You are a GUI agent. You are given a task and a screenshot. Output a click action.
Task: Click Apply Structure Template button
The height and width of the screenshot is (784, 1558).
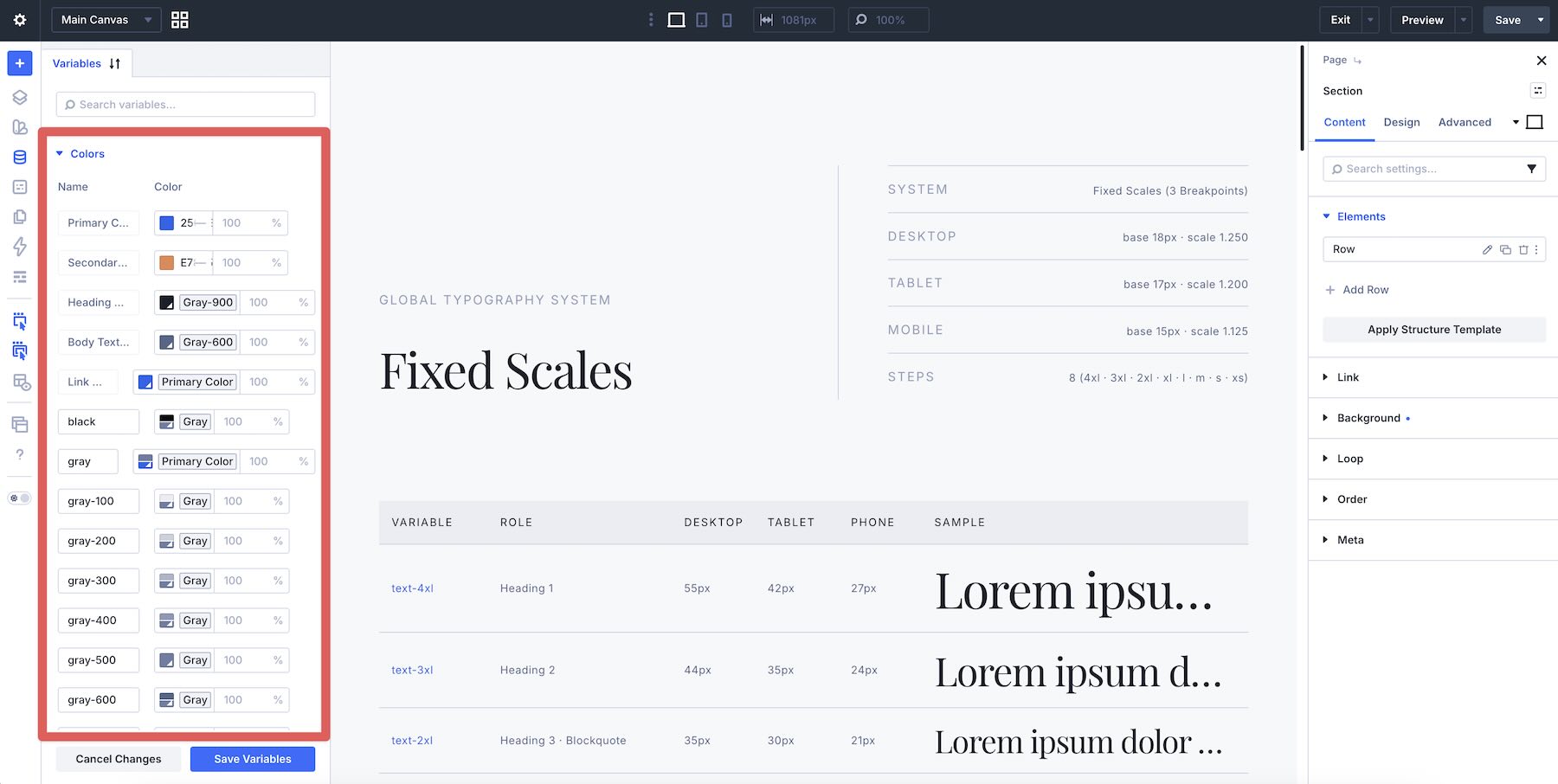point(1434,330)
